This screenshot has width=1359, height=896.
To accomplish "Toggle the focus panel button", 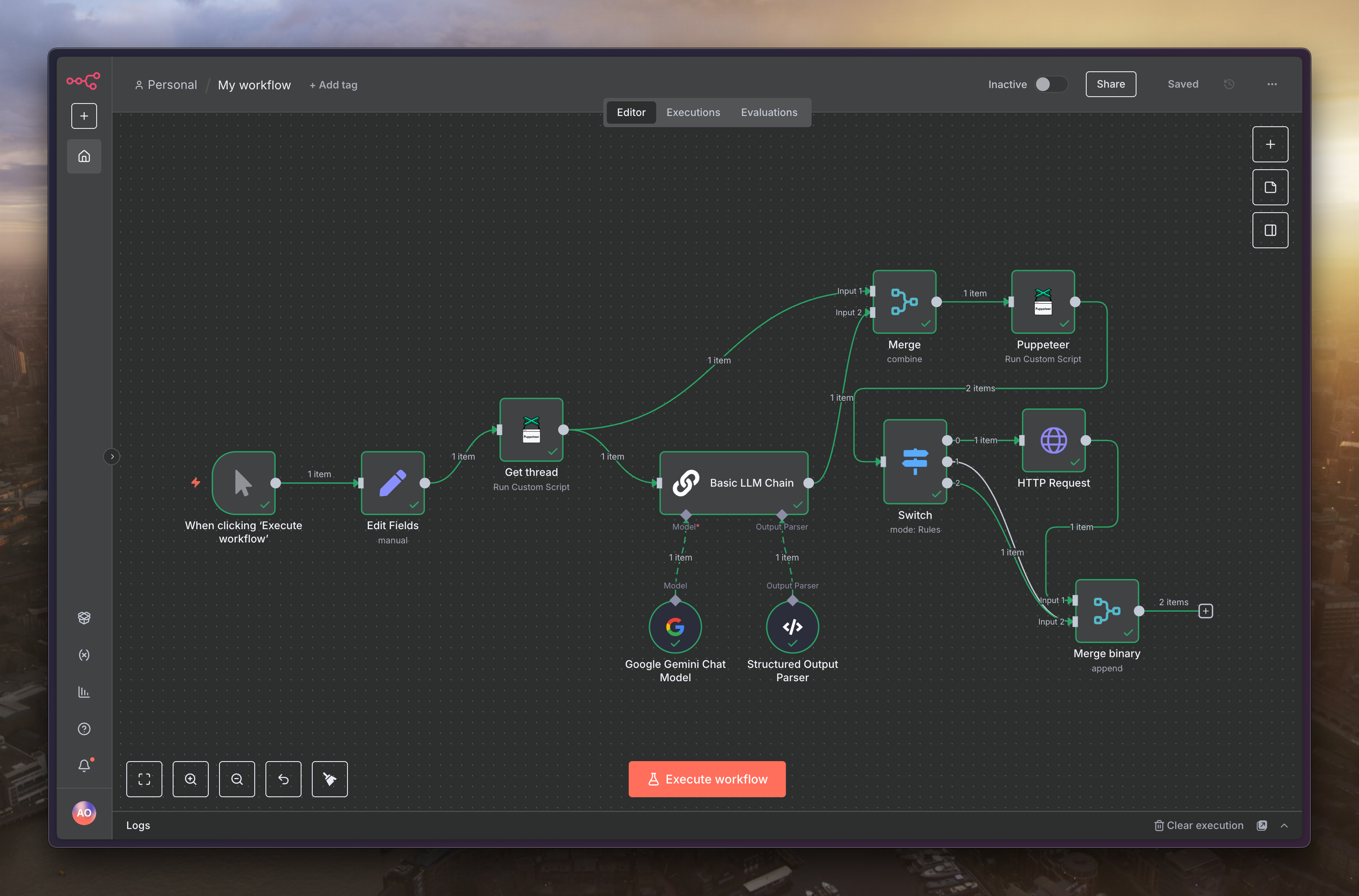I will coord(1270,230).
